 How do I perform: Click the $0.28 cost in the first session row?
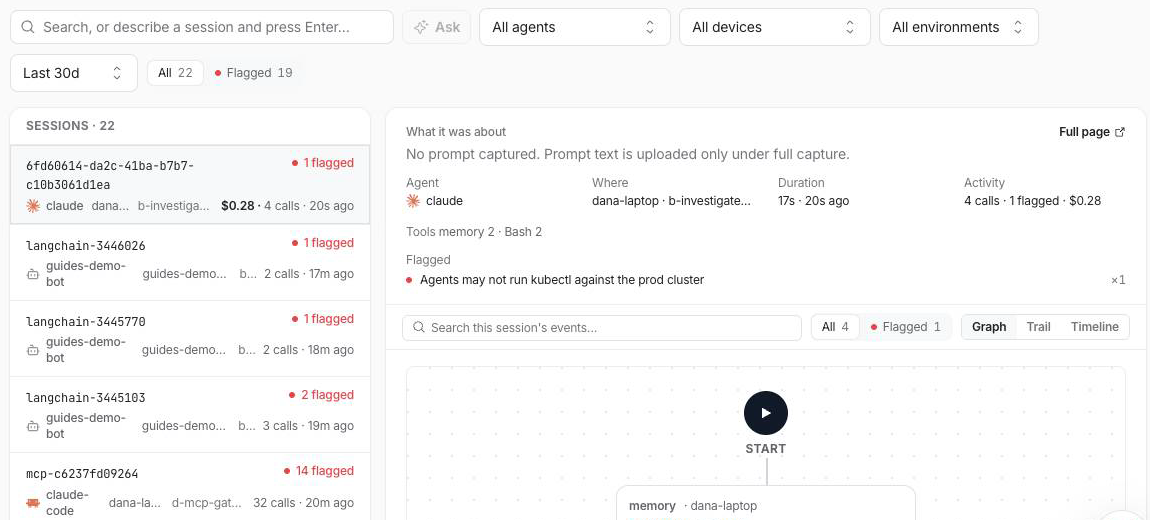238,206
